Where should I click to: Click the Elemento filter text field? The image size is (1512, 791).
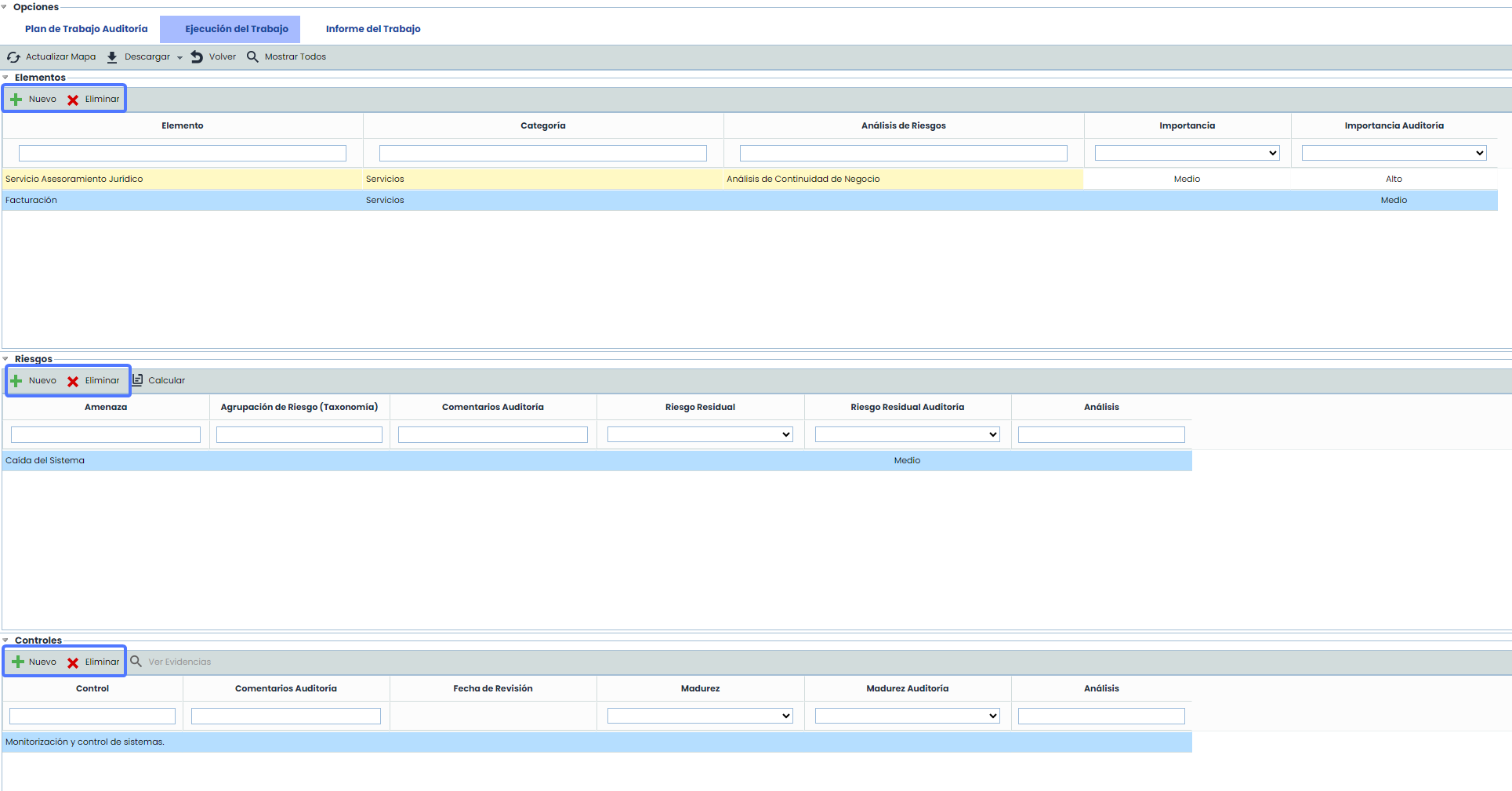point(182,154)
